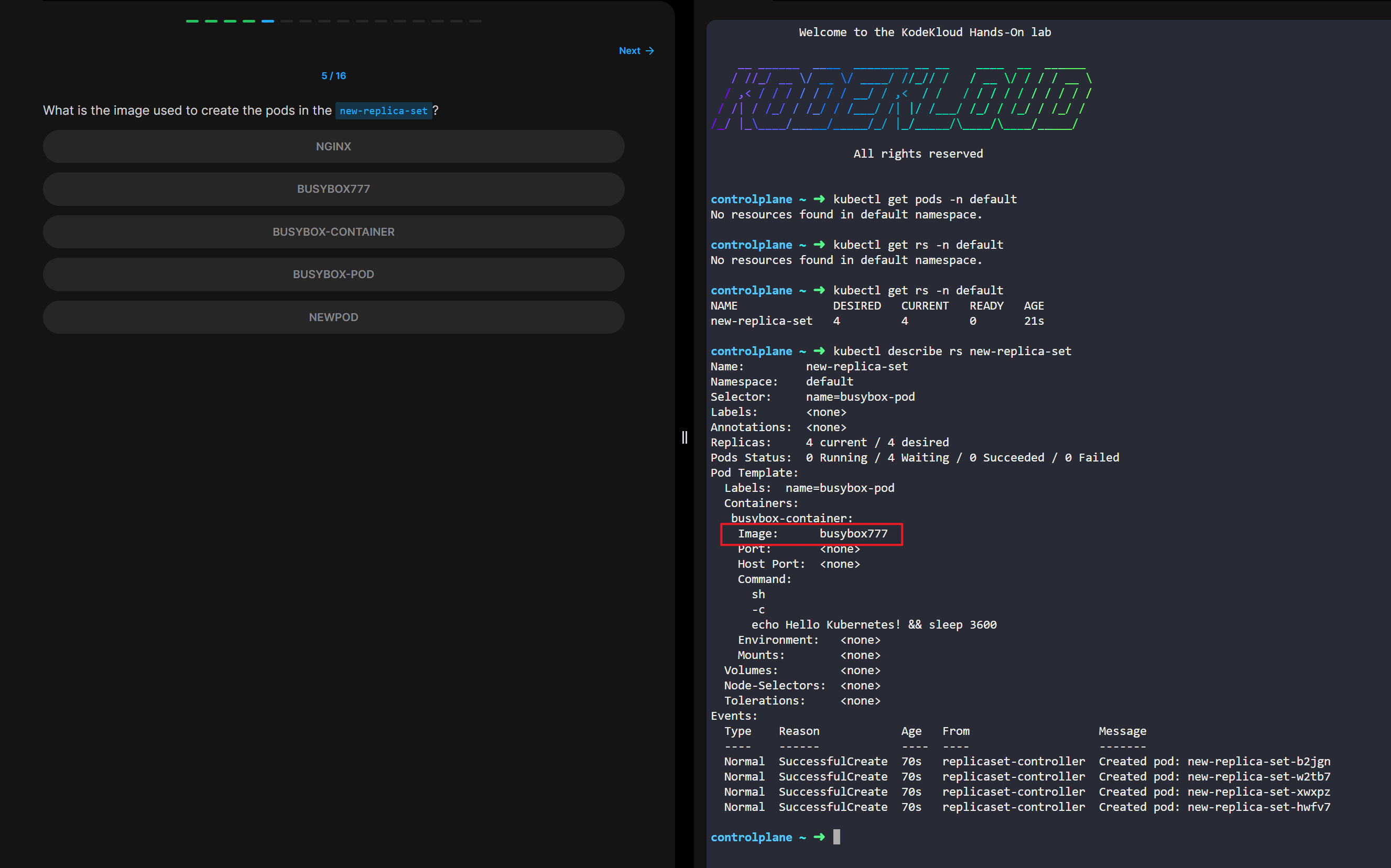Pick the BUSYBOX-CONTAINER answer option

point(333,232)
